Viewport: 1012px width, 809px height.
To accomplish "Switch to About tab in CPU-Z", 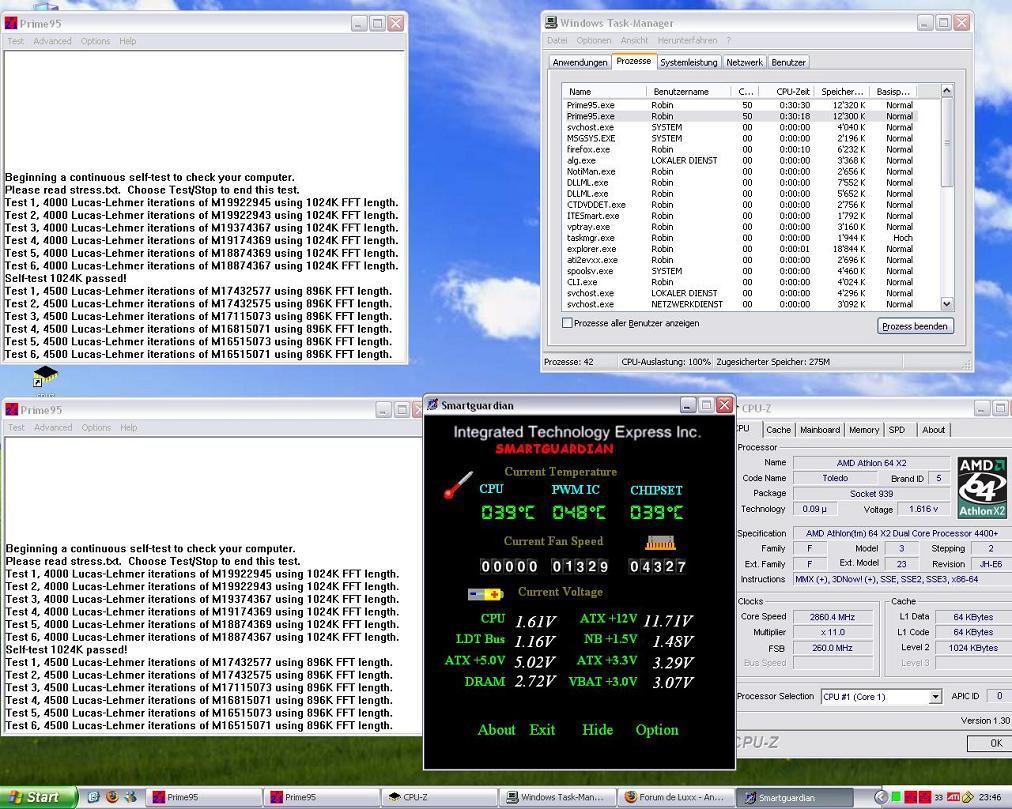I will point(933,430).
